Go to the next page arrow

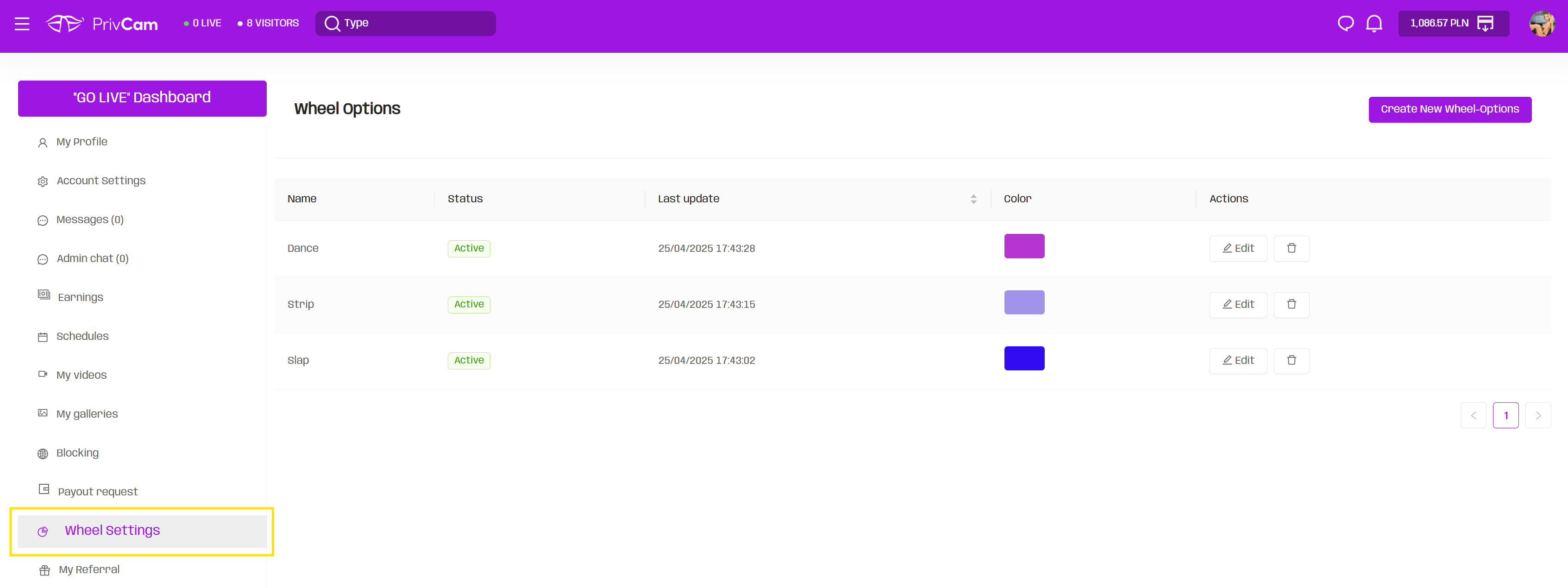tap(1537, 416)
